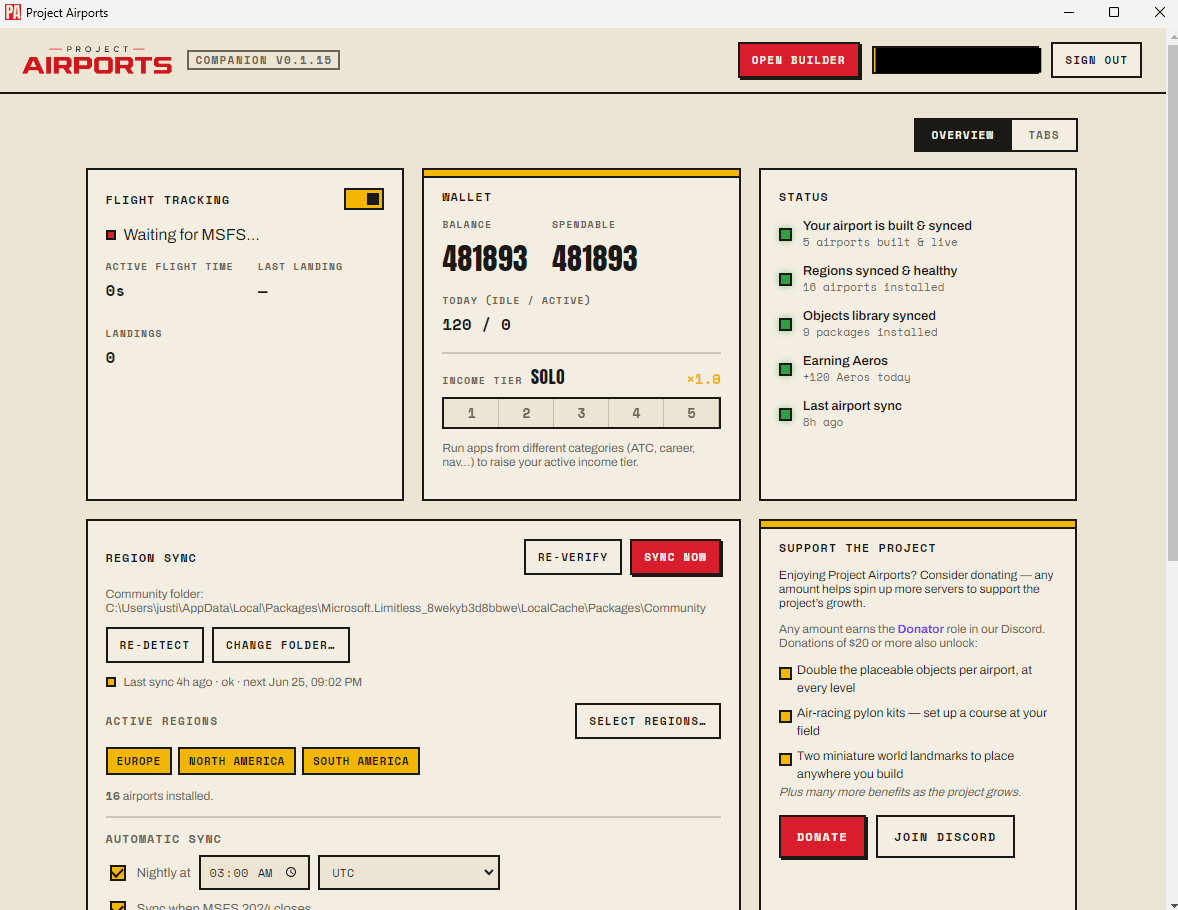
Task: Click the spendable value under Spendable label
Action: 594,258
